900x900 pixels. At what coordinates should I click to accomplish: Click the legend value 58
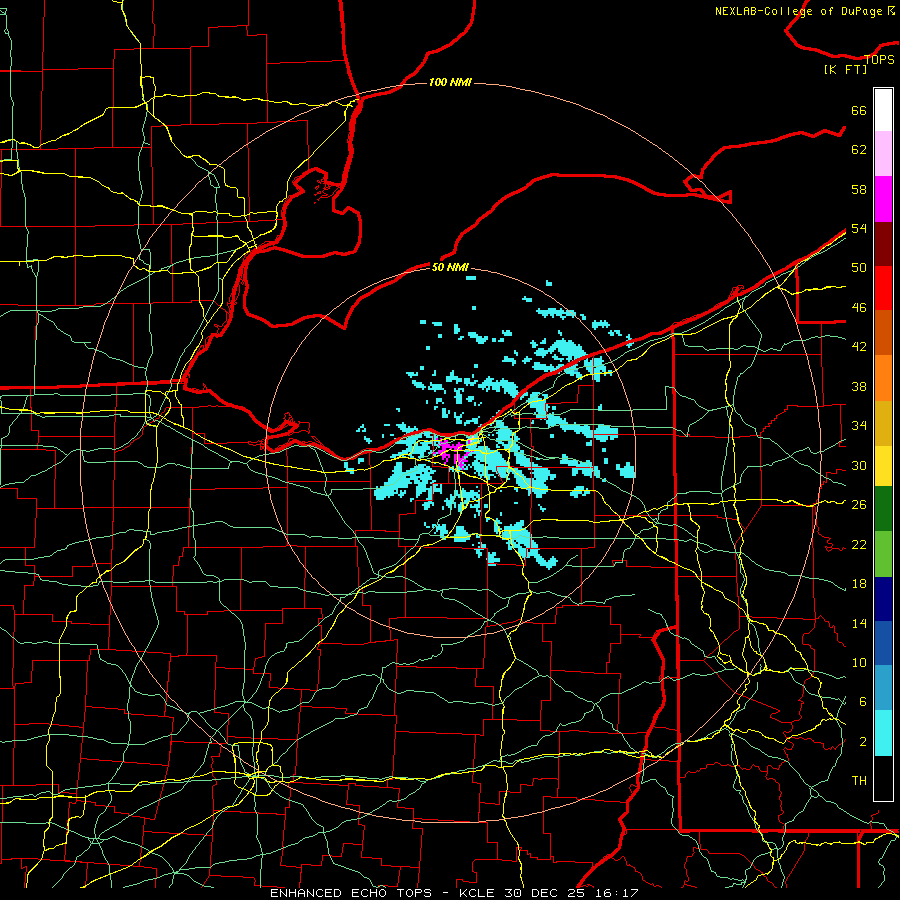click(859, 189)
